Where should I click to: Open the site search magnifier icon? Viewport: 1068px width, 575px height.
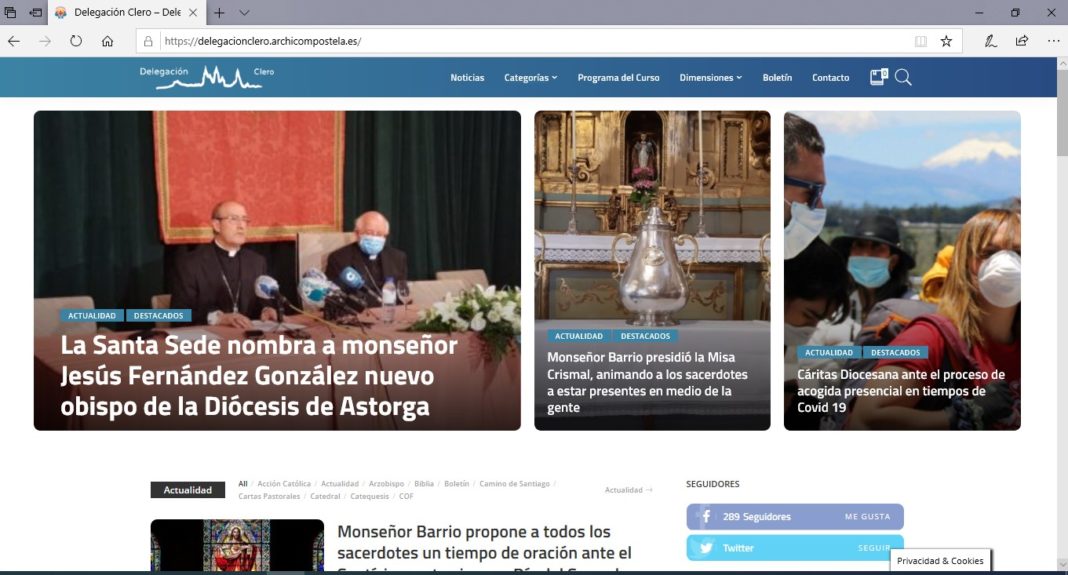(x=903, y=77)
